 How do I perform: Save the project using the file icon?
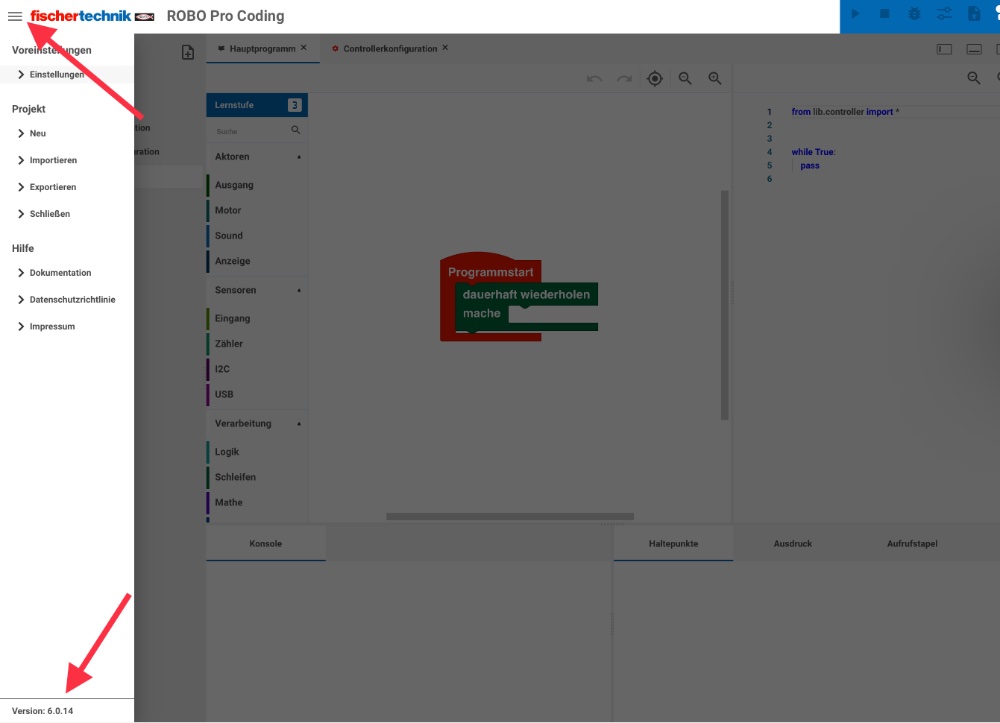972,14
